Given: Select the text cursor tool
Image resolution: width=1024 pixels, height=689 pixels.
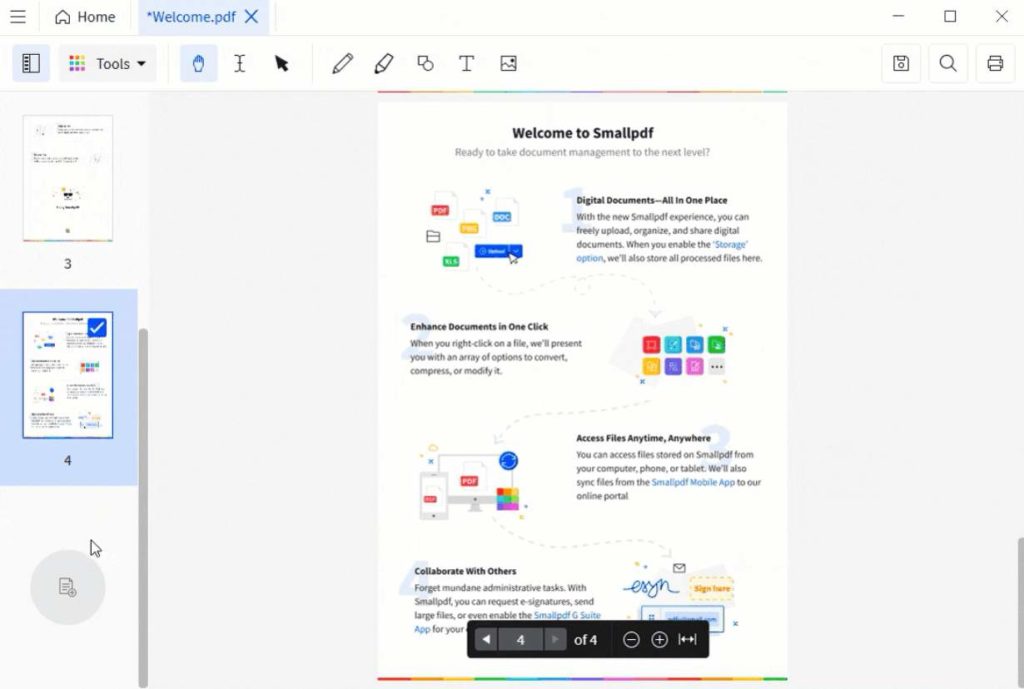Looking at the screenshot, I should tap(240, 63).
